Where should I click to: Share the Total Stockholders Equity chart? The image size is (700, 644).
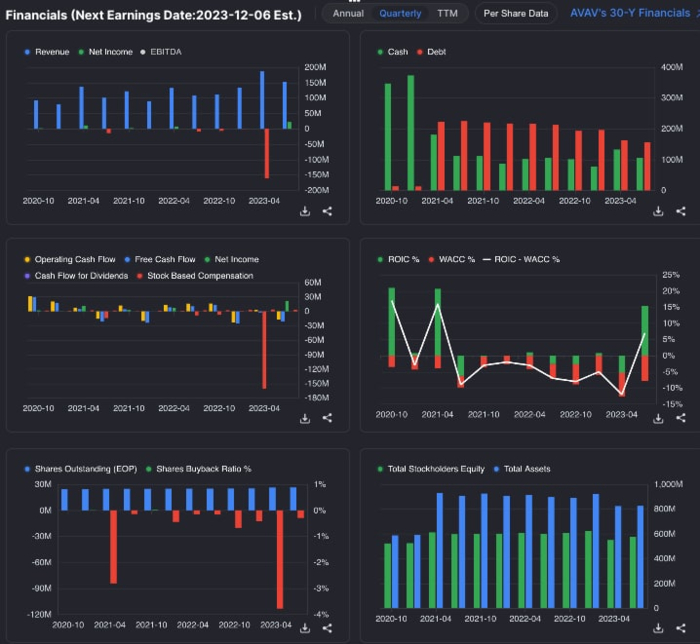(681, 628)
